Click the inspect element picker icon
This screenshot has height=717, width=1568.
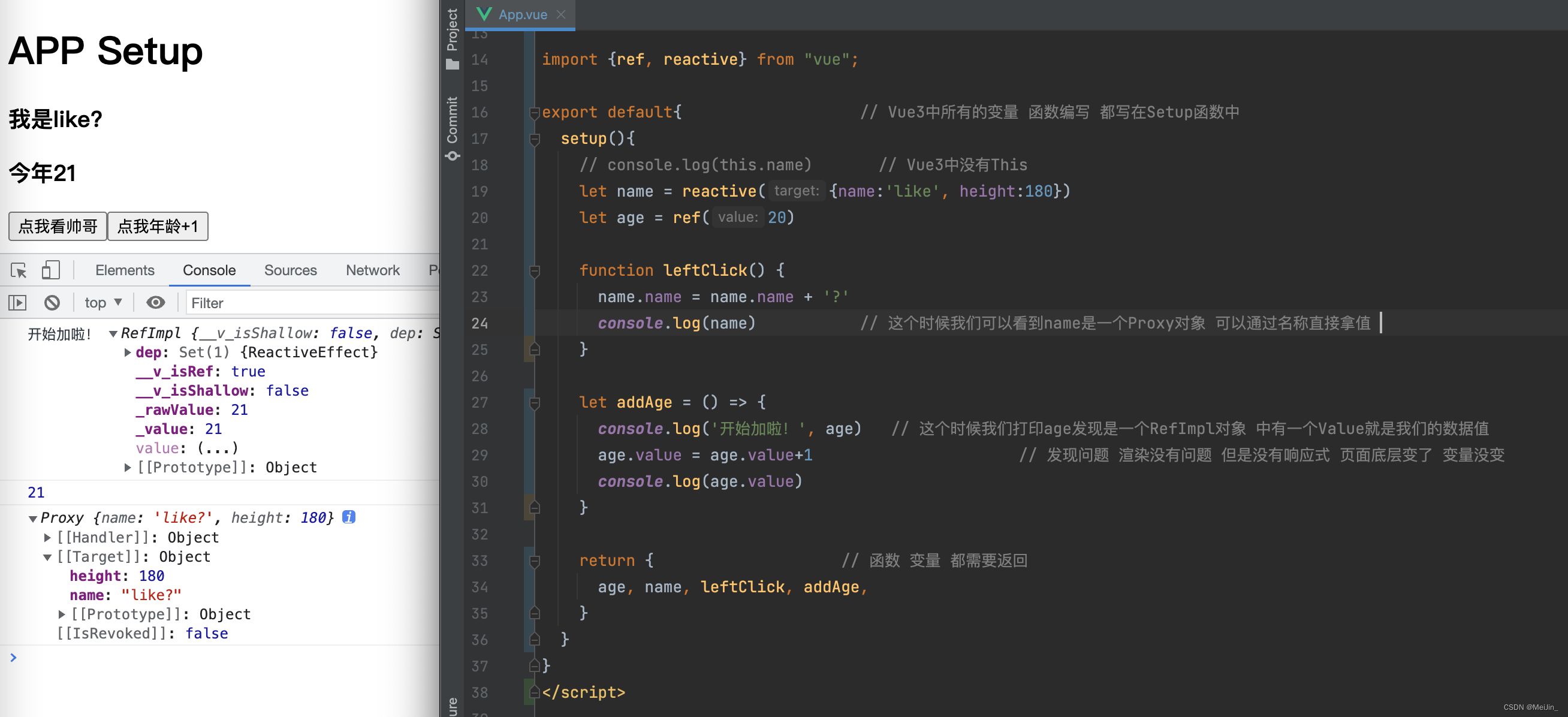[19, 270]
